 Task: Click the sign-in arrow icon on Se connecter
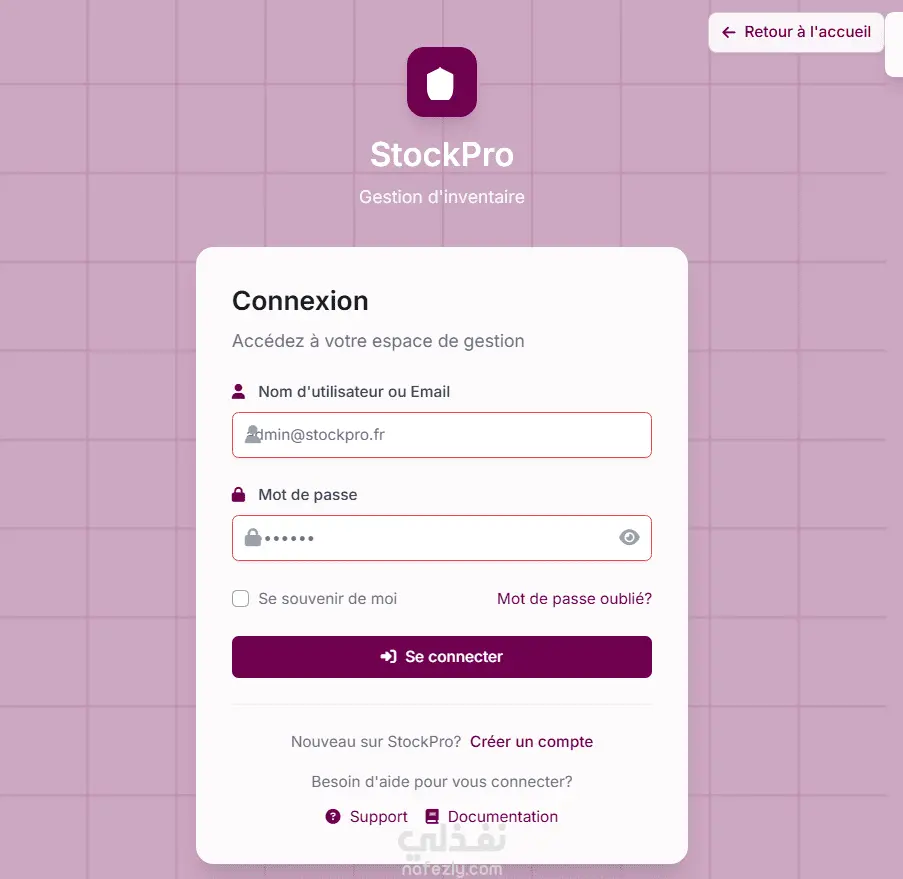[388, 657]
